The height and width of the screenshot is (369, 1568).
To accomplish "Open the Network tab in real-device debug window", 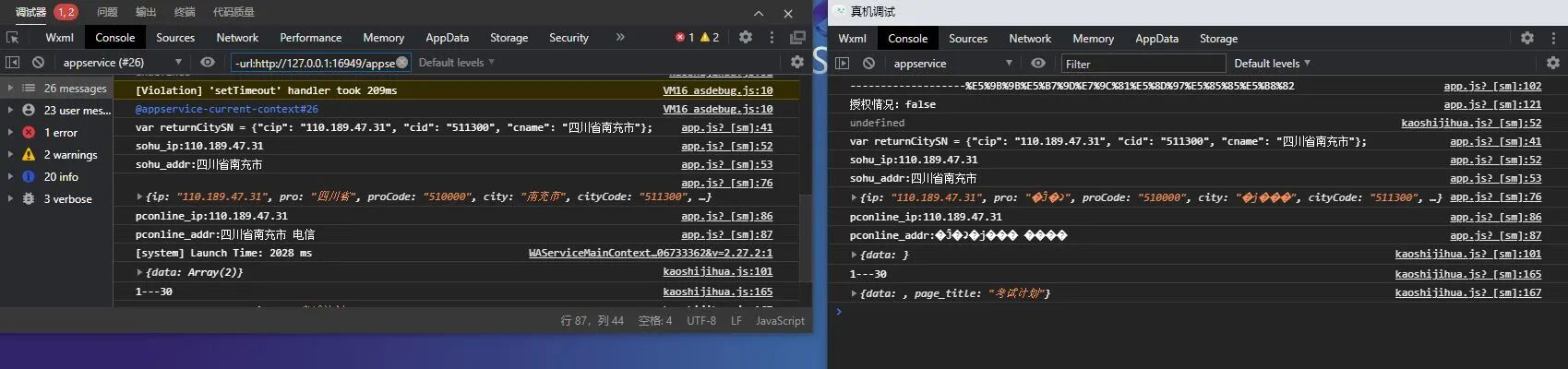I will (1030, 39).
